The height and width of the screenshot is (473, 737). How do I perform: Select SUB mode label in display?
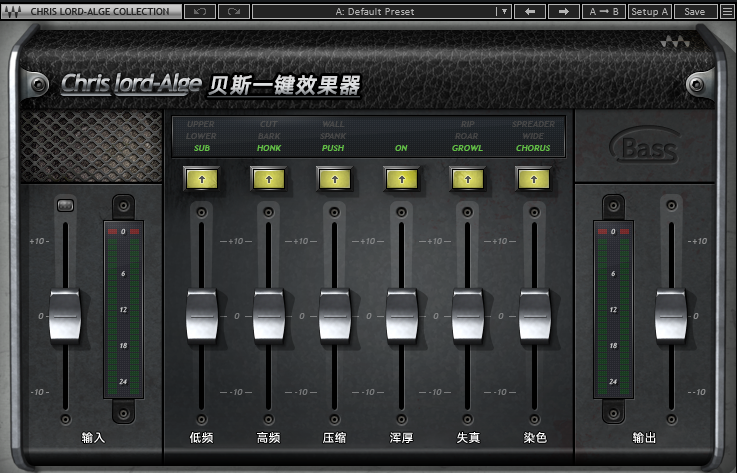pyautogui.click(x=202, y=148)
